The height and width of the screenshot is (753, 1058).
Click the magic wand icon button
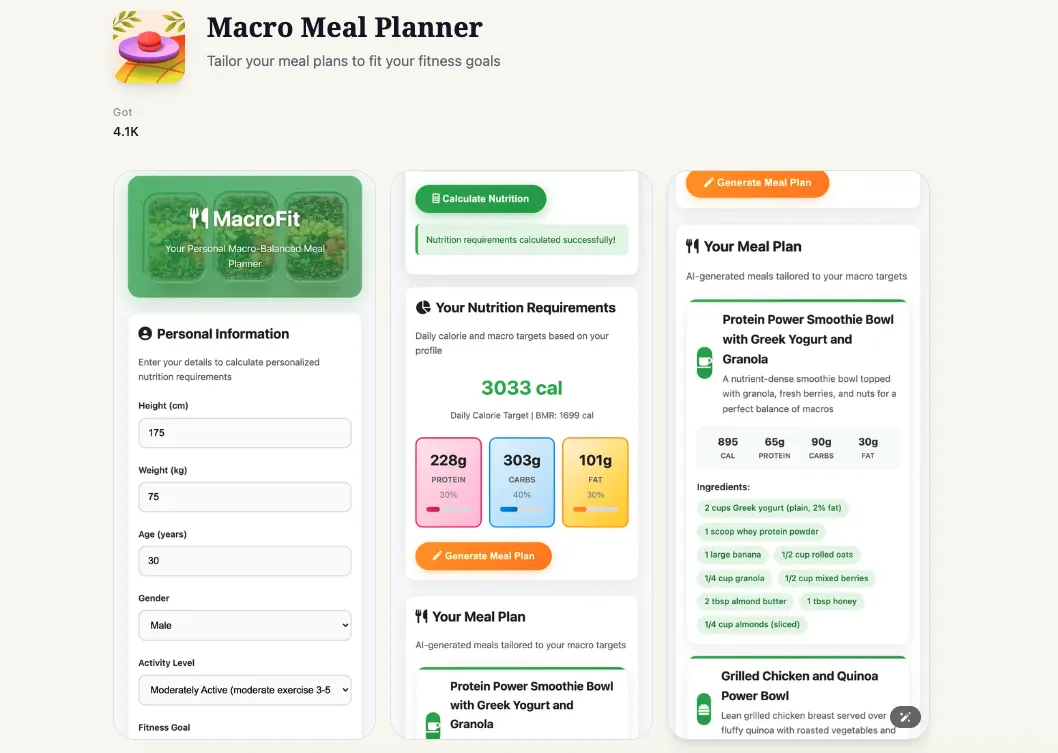tap(905, 716)
